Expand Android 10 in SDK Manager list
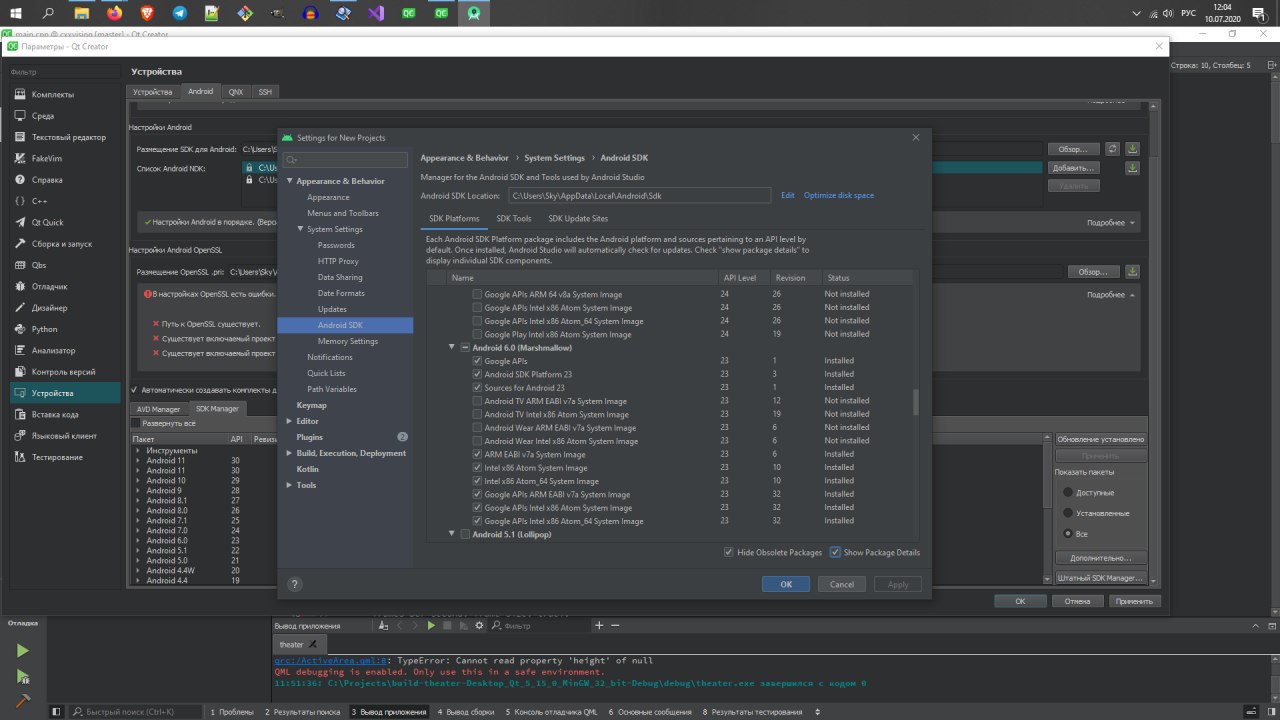 pos(139,481)
